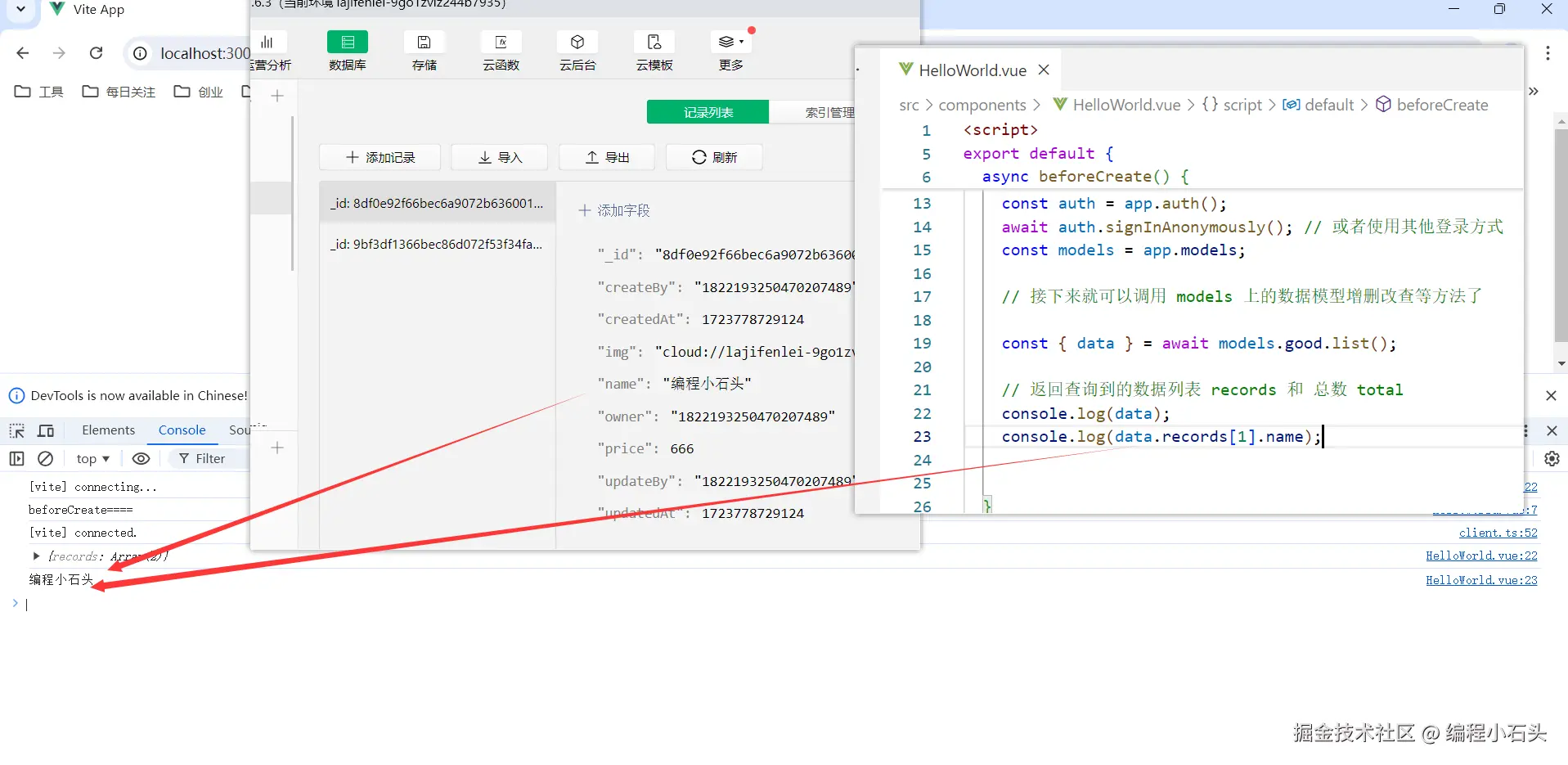
Task: Expand more panels with double chevron
Action: [1534, 91]
